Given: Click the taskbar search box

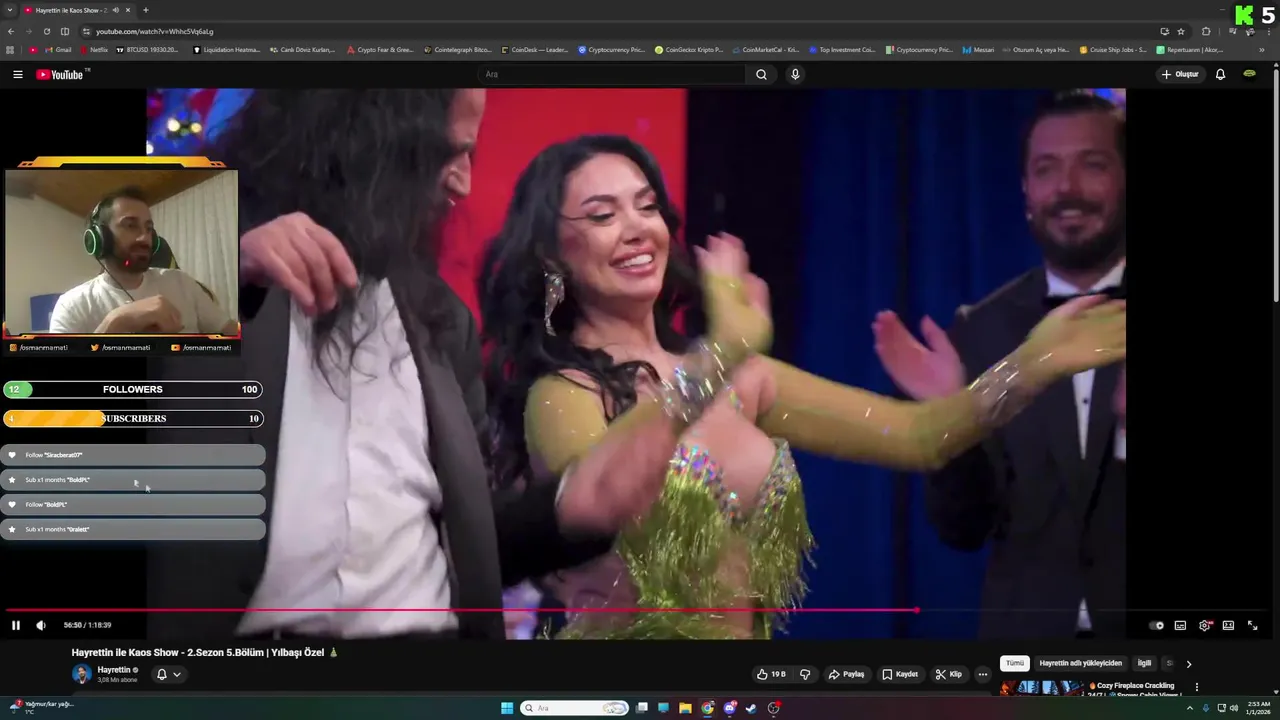Looking at the screenshot, I should [x=573, y=708].
